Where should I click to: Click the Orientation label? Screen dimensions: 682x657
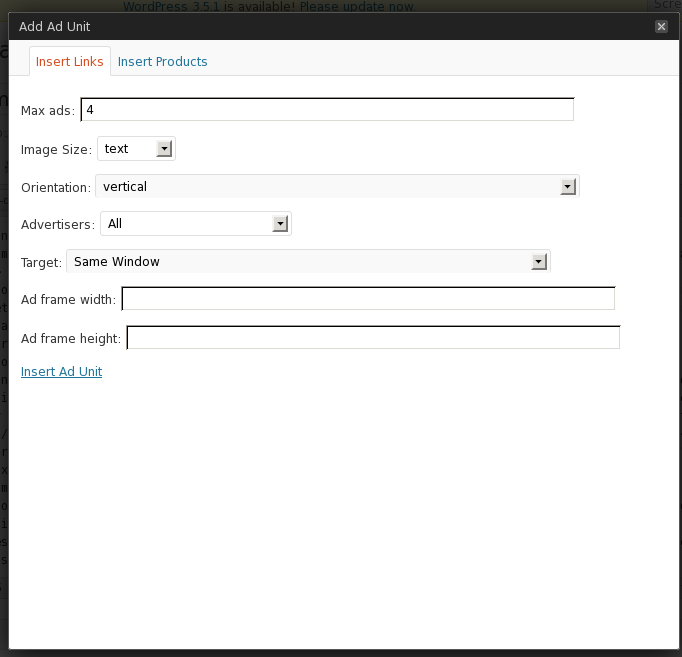coord(56,187)
